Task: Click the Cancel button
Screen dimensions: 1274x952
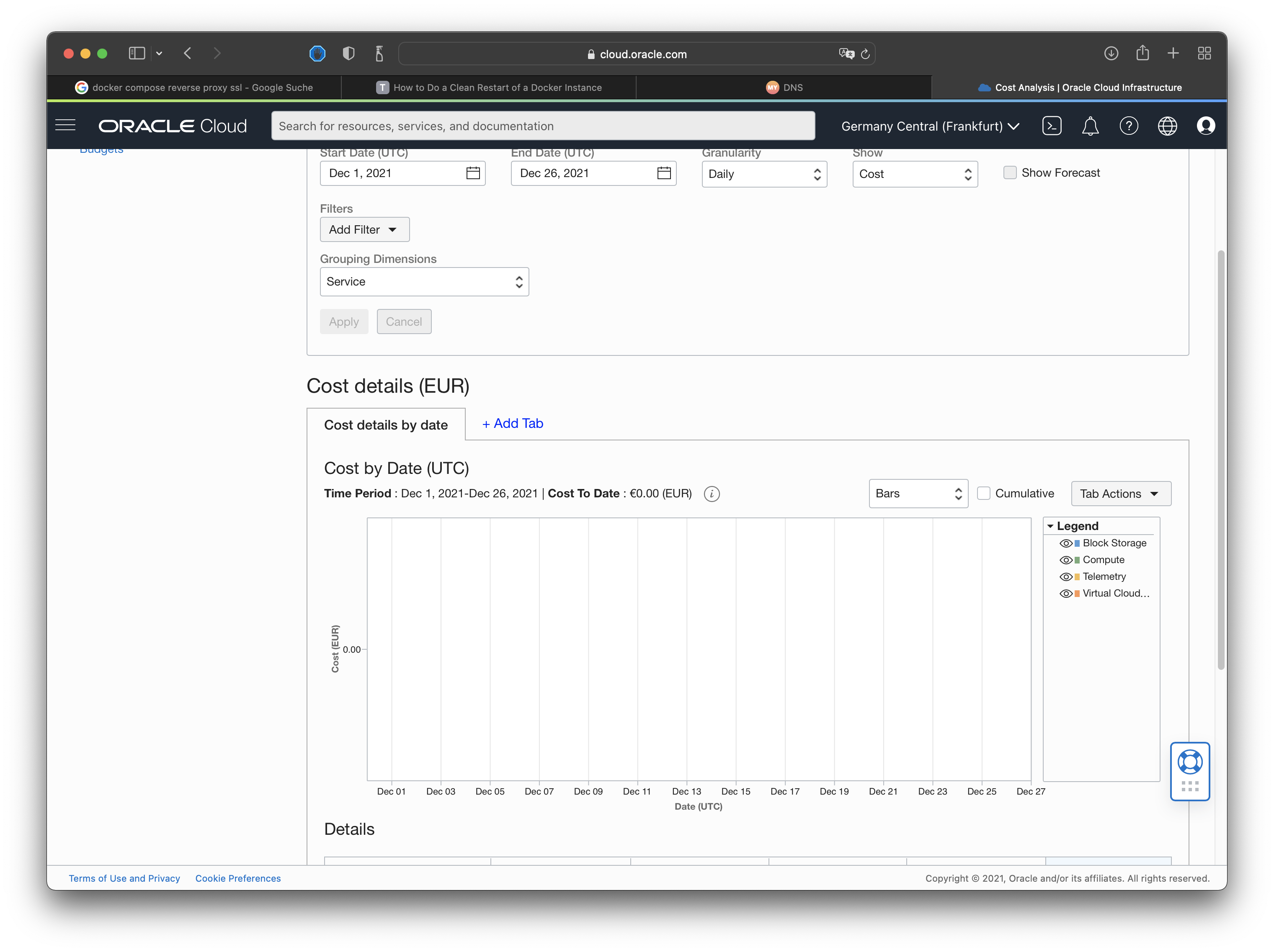Action: [404, 322]
